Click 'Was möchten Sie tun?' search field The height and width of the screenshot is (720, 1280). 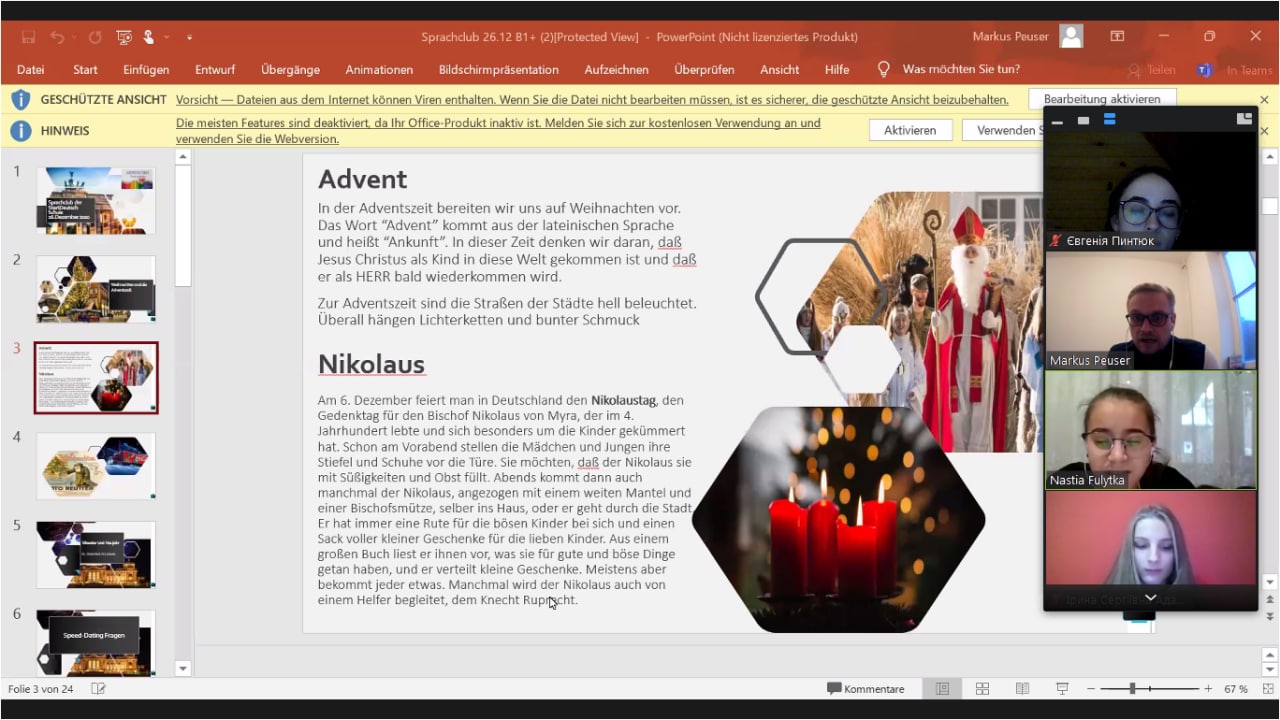(x=961, y=70)
